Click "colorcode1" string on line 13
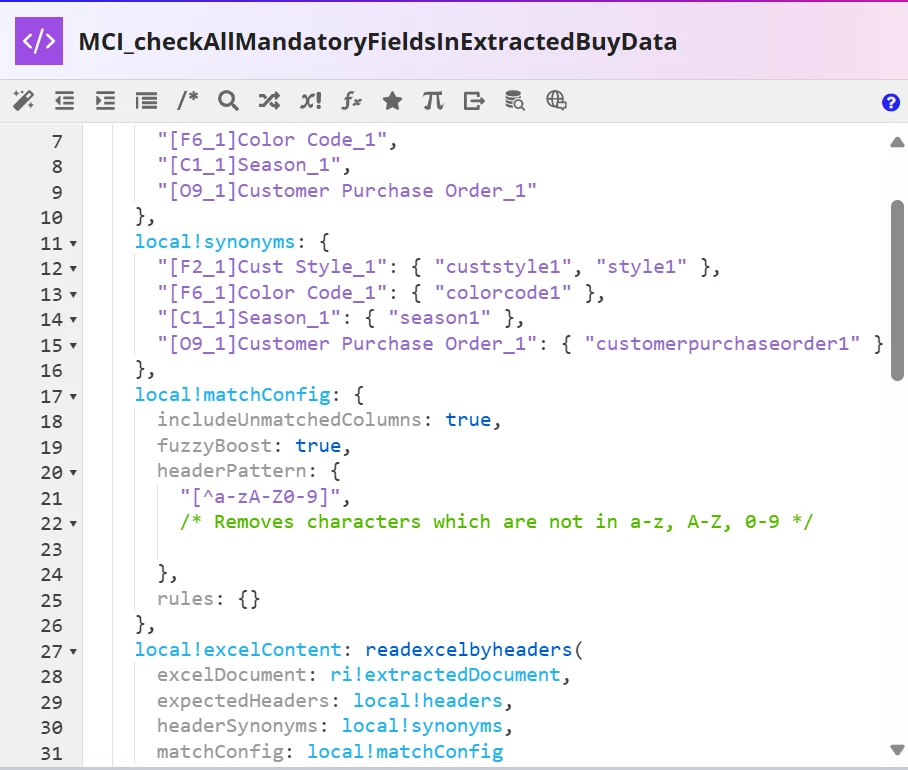 tap(503, 293)
